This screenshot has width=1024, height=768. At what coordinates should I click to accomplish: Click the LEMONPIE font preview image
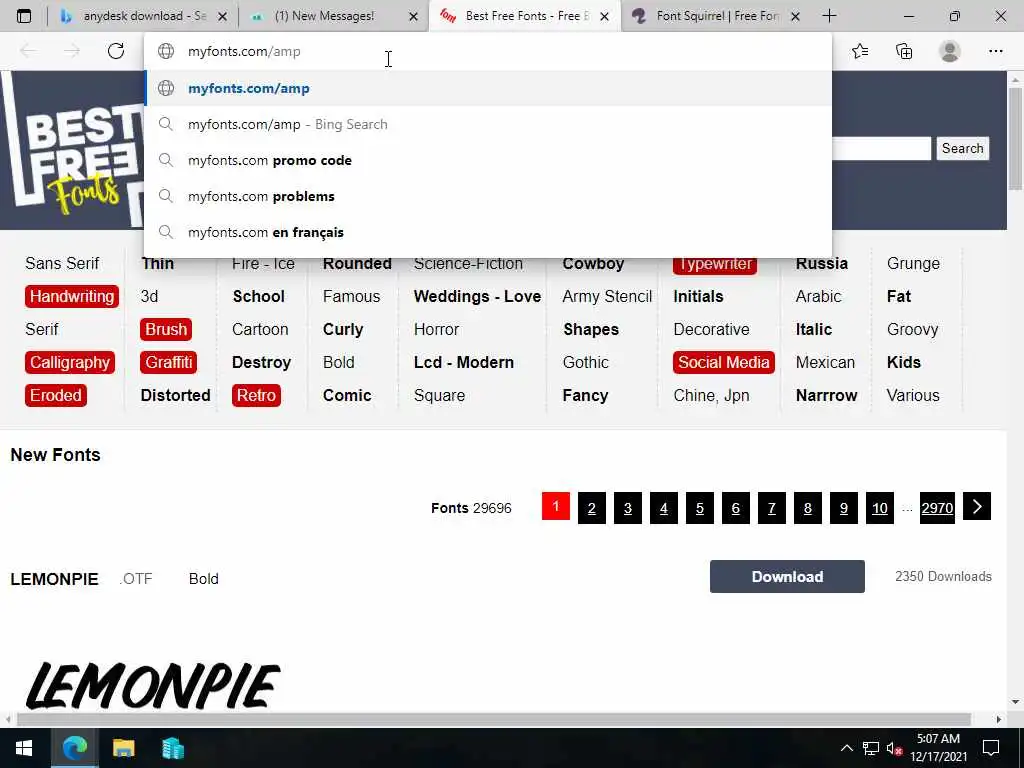pos(153,686)
